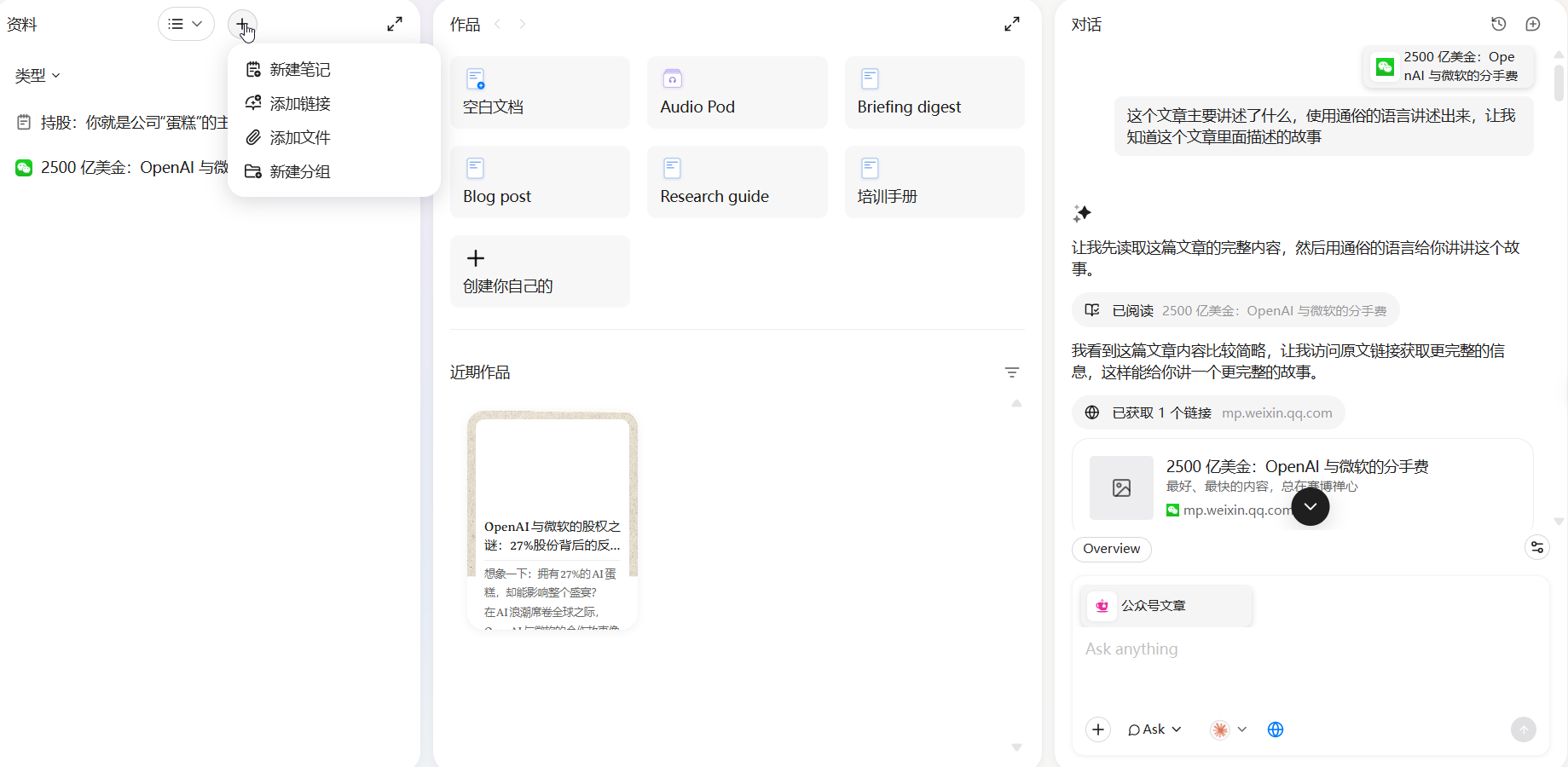Expand the 资料 panel to full view
The width and height of the screenshot is (1568, 767).
[395, 24]
